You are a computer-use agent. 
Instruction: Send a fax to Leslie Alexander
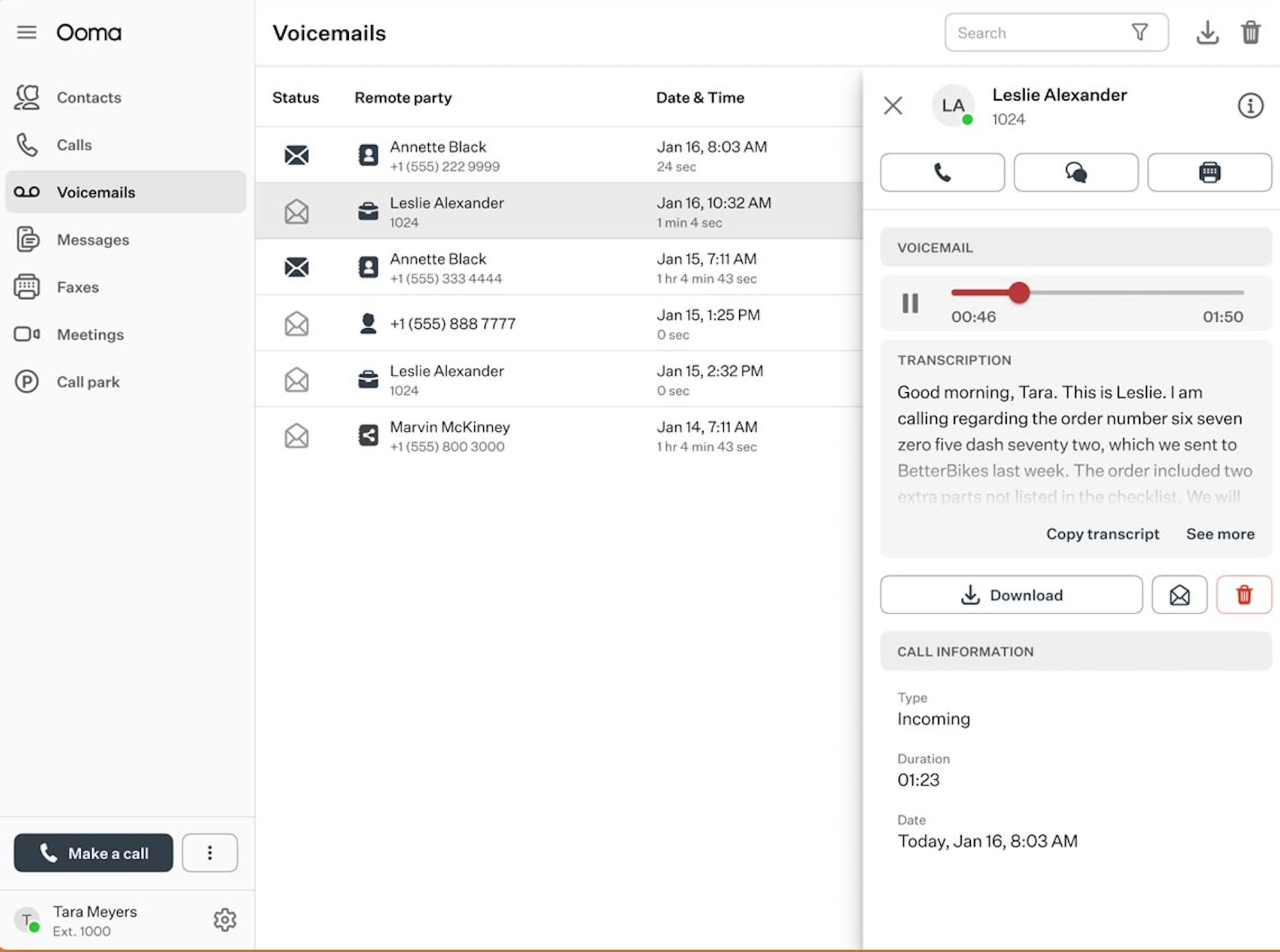[x=1209, y=172]
